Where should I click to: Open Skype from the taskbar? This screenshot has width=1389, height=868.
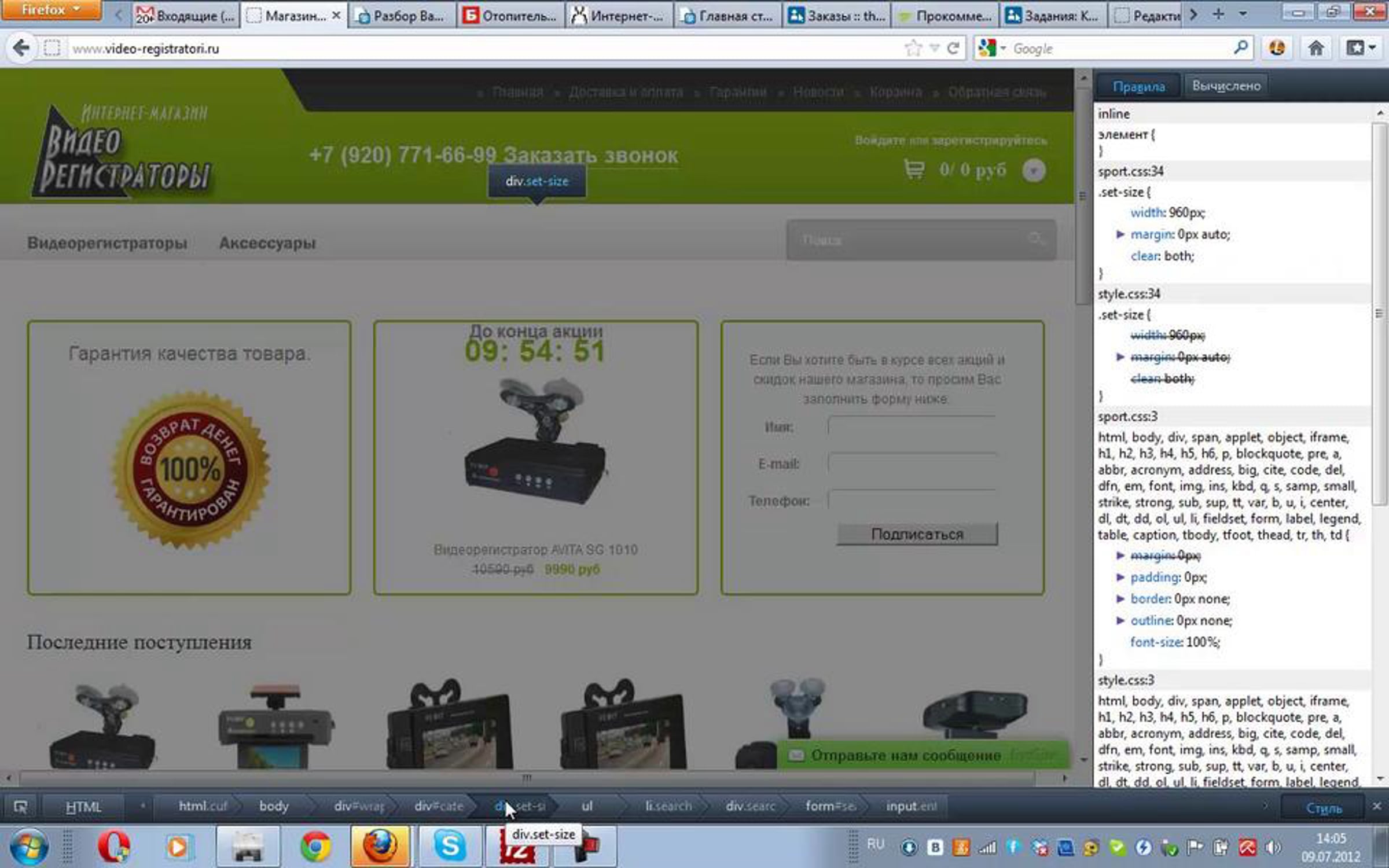[x=450, y=847]
